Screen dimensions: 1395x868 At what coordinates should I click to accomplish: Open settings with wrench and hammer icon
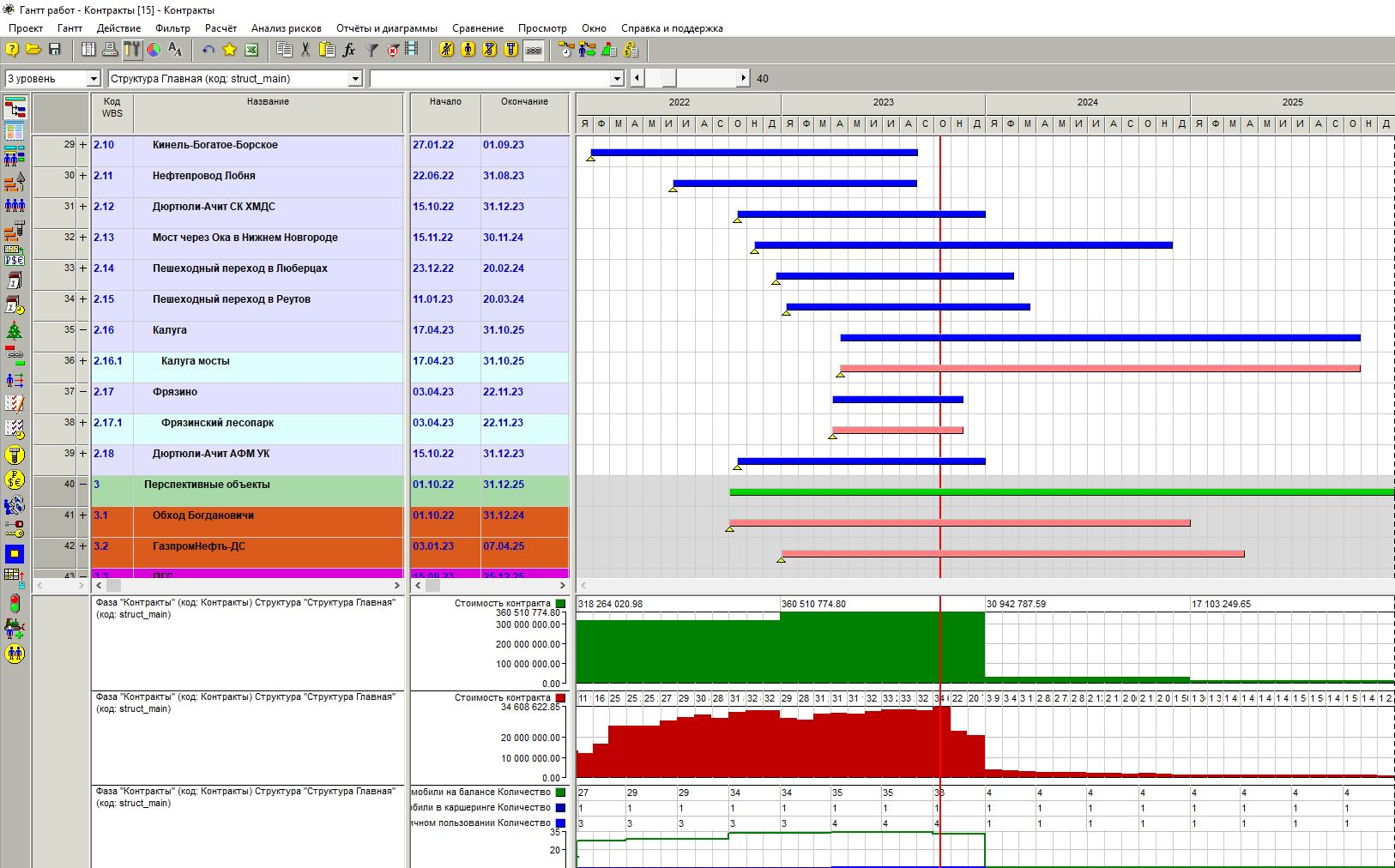click(x=131, y=51)
